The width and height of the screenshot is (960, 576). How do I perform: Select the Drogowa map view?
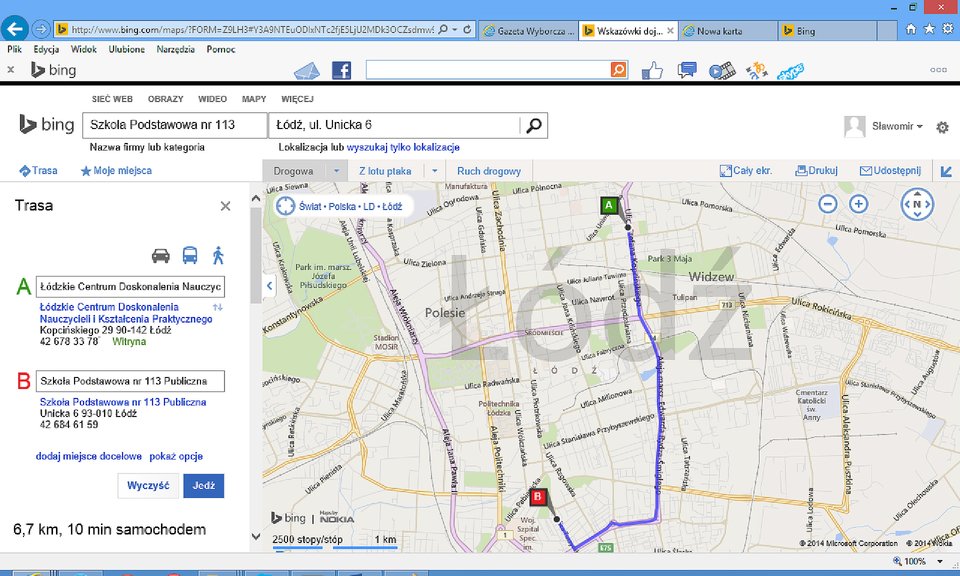(293, 171)
